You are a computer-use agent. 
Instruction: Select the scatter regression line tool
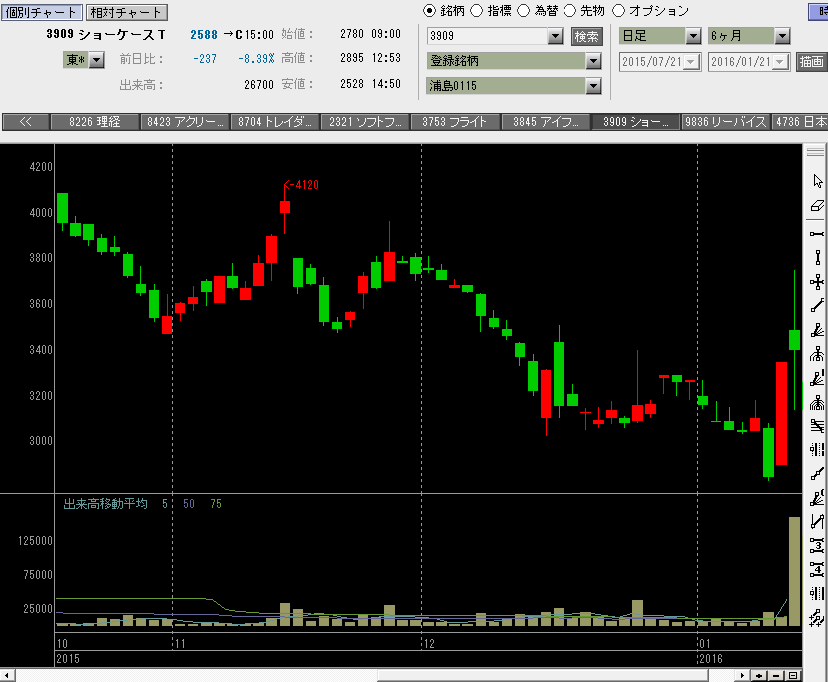tap(817, 617)
